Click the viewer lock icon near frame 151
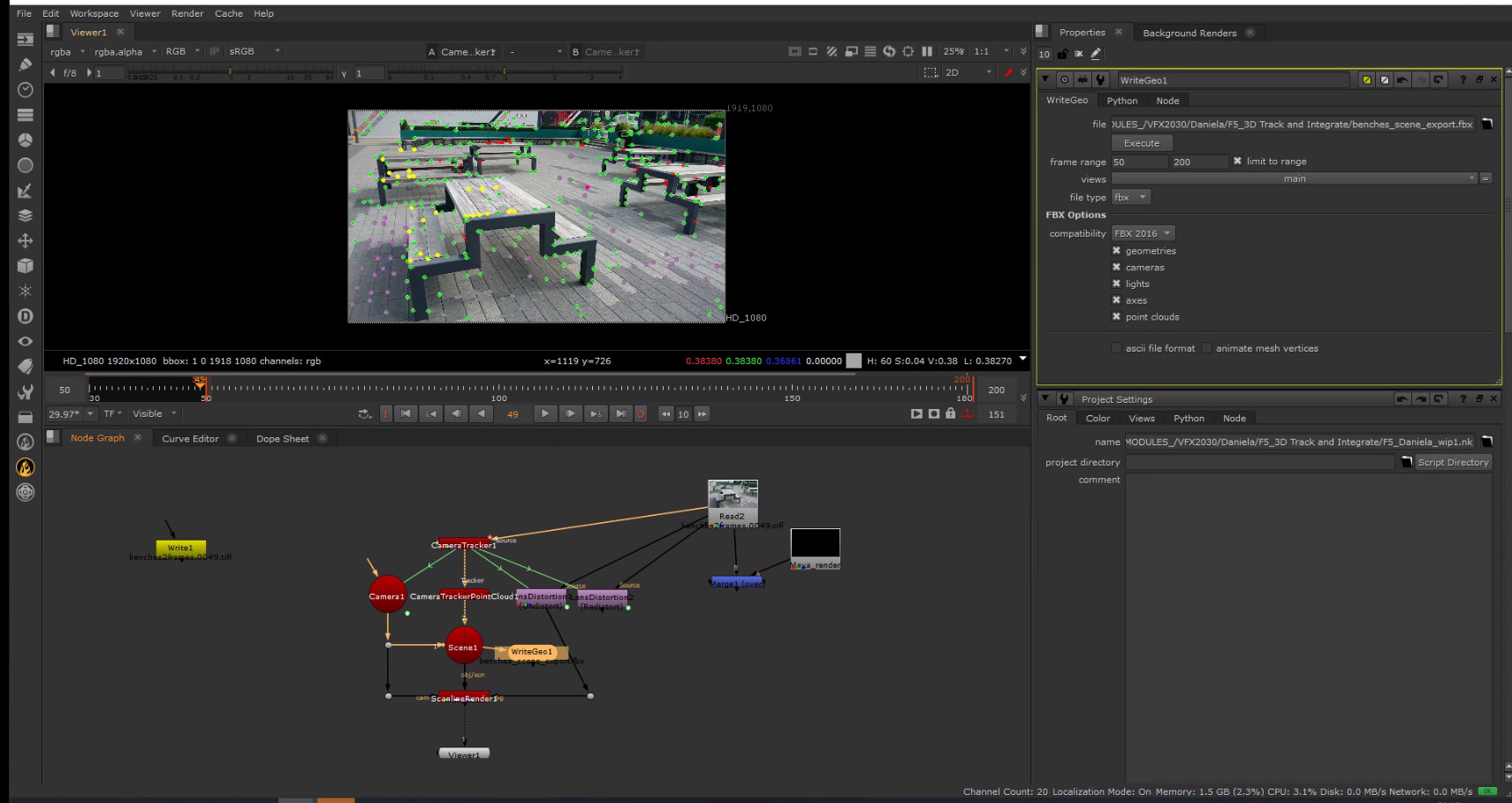Image resolution: width=1512 pixels, height=803 pixels. [x=950, y=413]
